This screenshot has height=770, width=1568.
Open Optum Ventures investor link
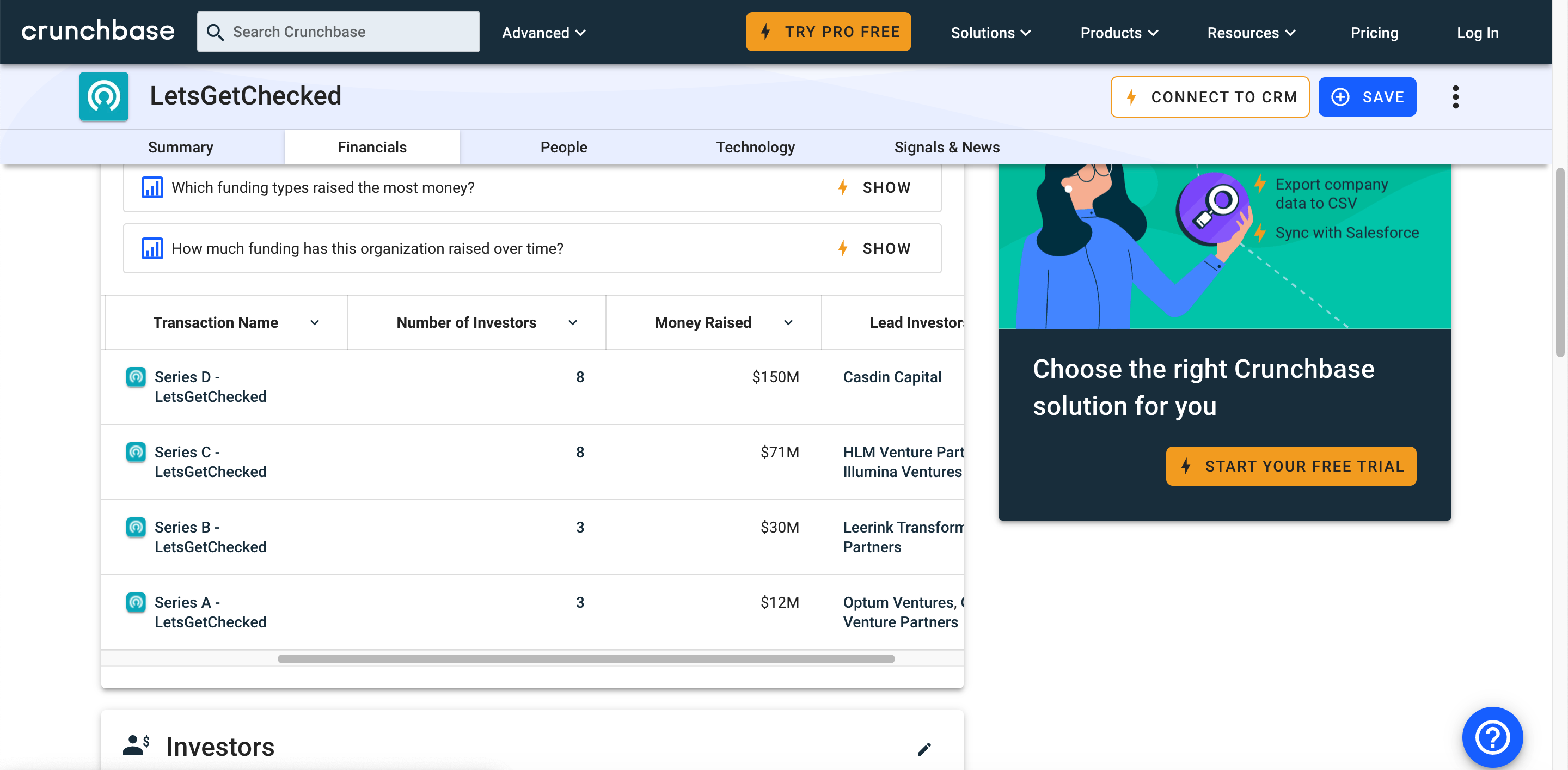[899, 602]
